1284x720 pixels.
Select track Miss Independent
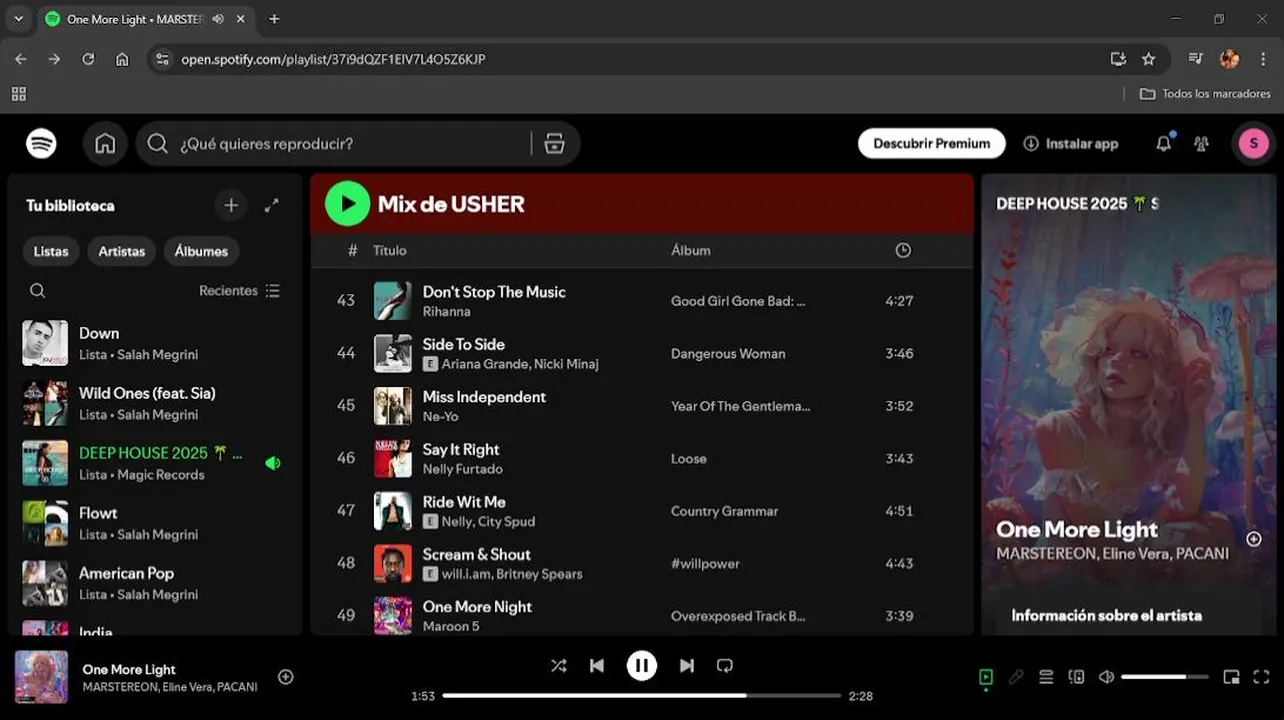point(642,406)
